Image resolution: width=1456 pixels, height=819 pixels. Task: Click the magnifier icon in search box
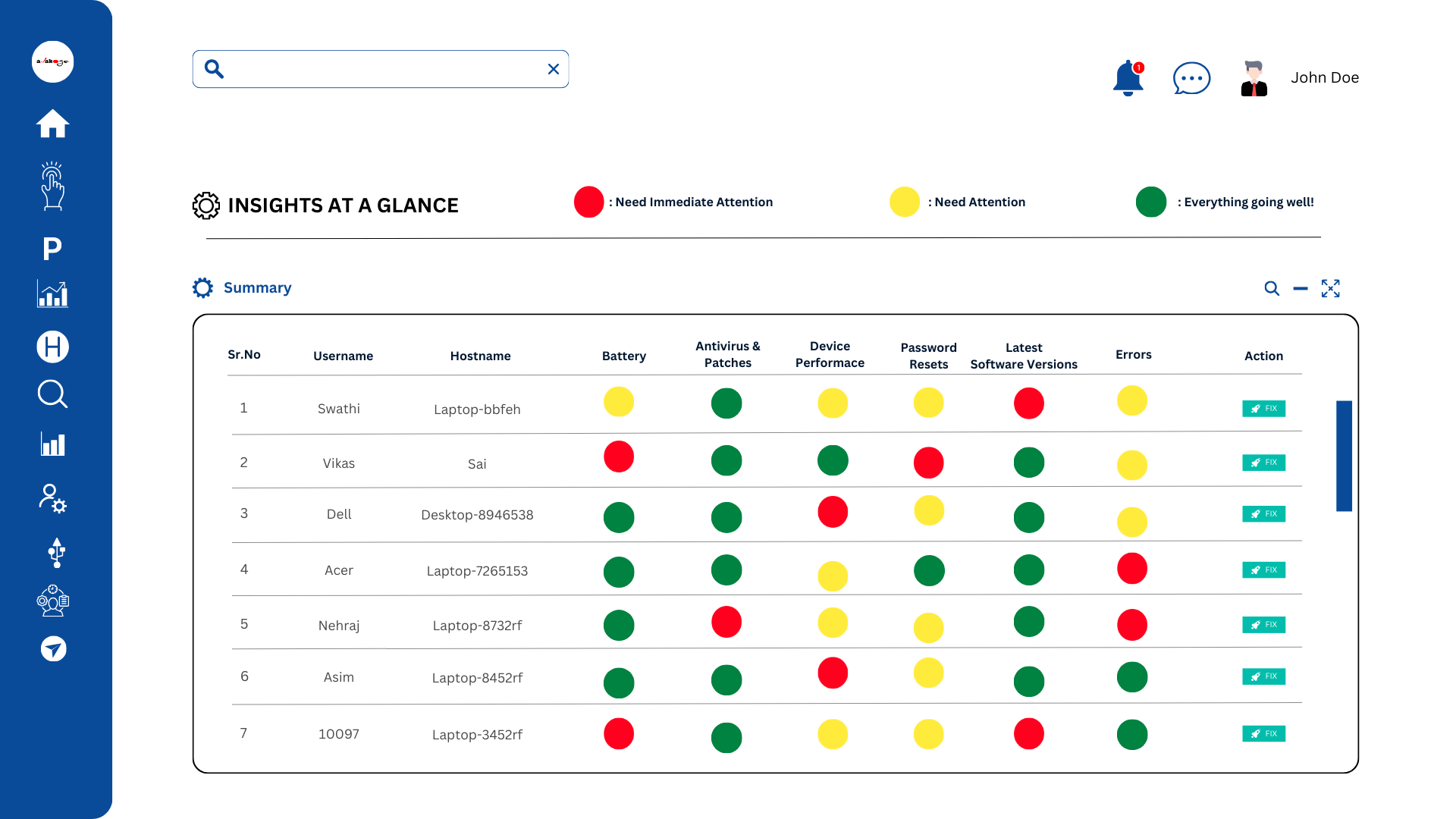[x=215, y=69]
